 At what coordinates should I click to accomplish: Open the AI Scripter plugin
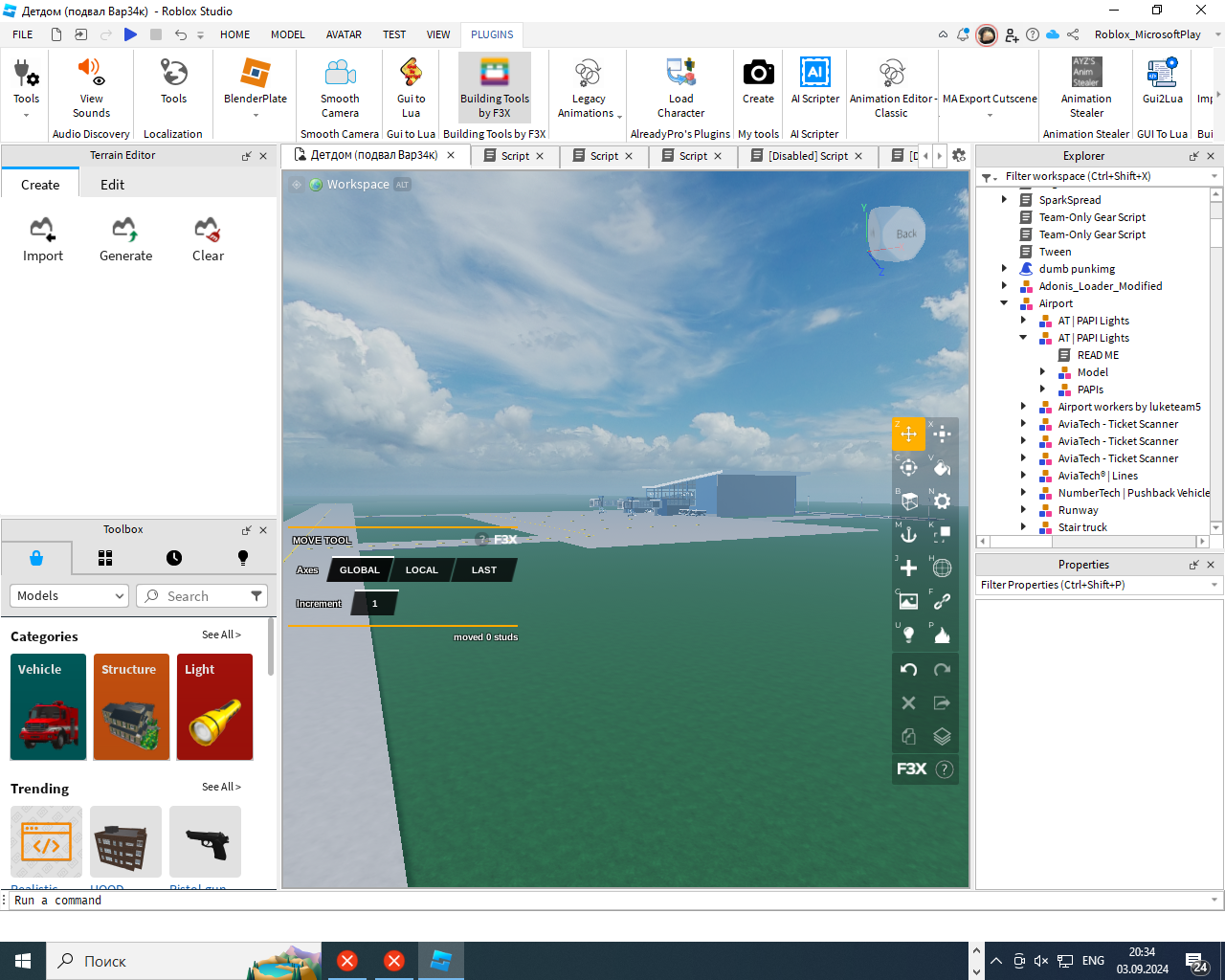pos(814,81)
